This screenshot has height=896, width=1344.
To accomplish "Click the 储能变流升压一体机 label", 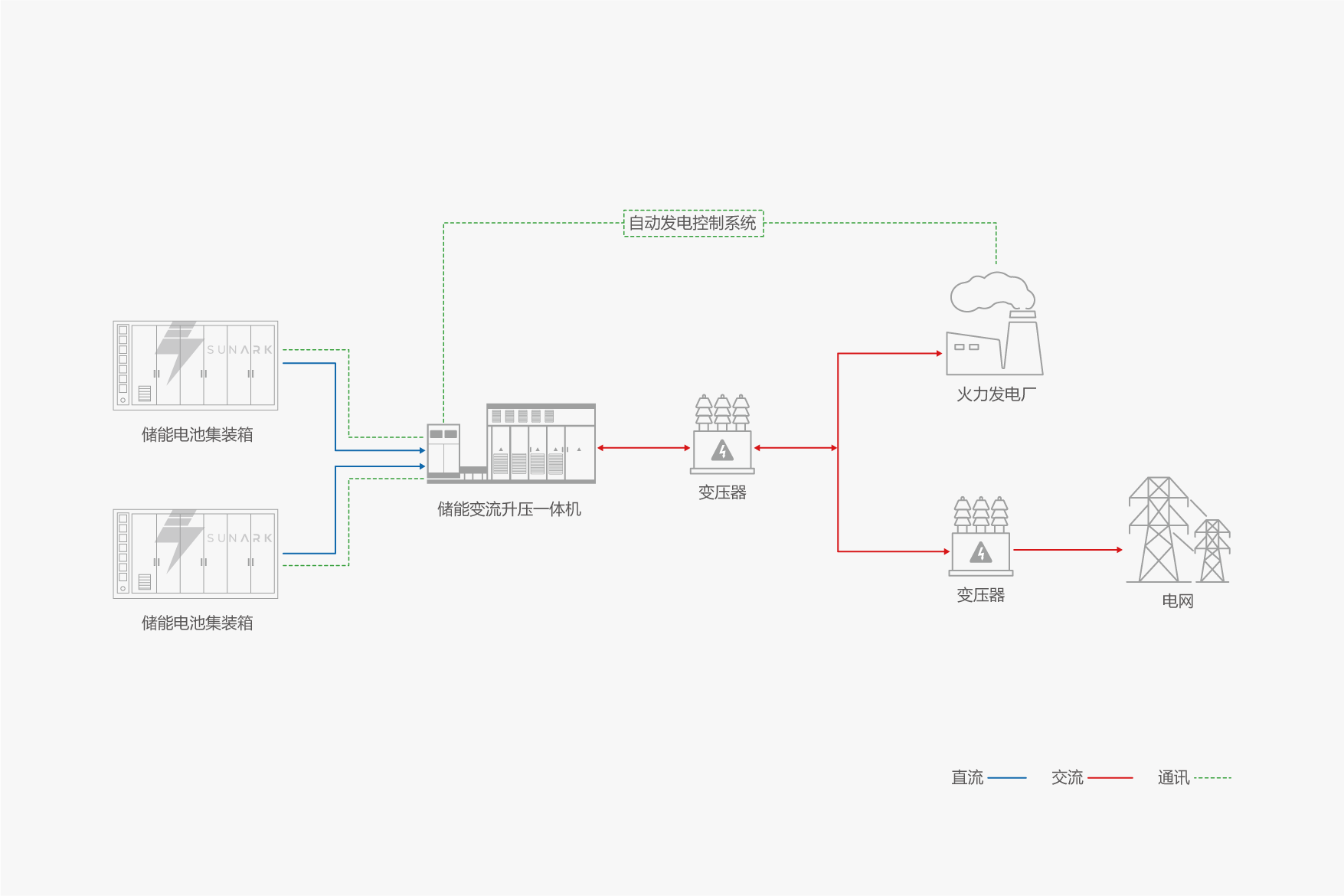I will pos(509,509).
